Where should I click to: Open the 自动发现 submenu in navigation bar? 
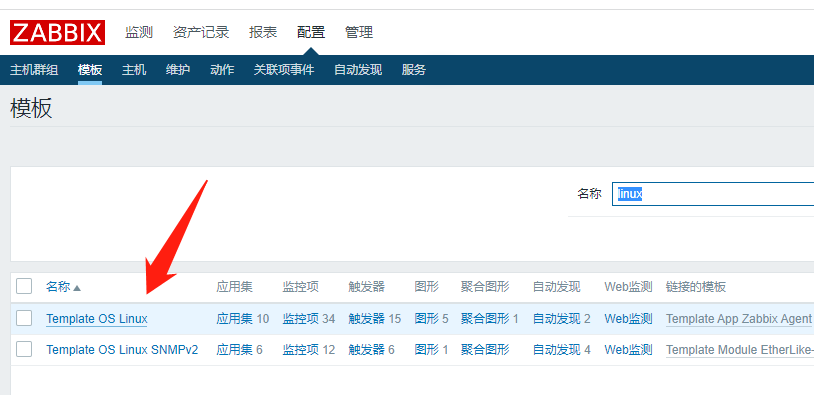[358, 70]
